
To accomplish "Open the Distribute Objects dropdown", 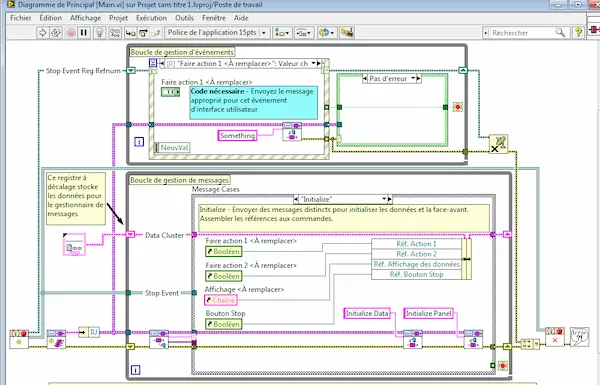I will 304,33.
